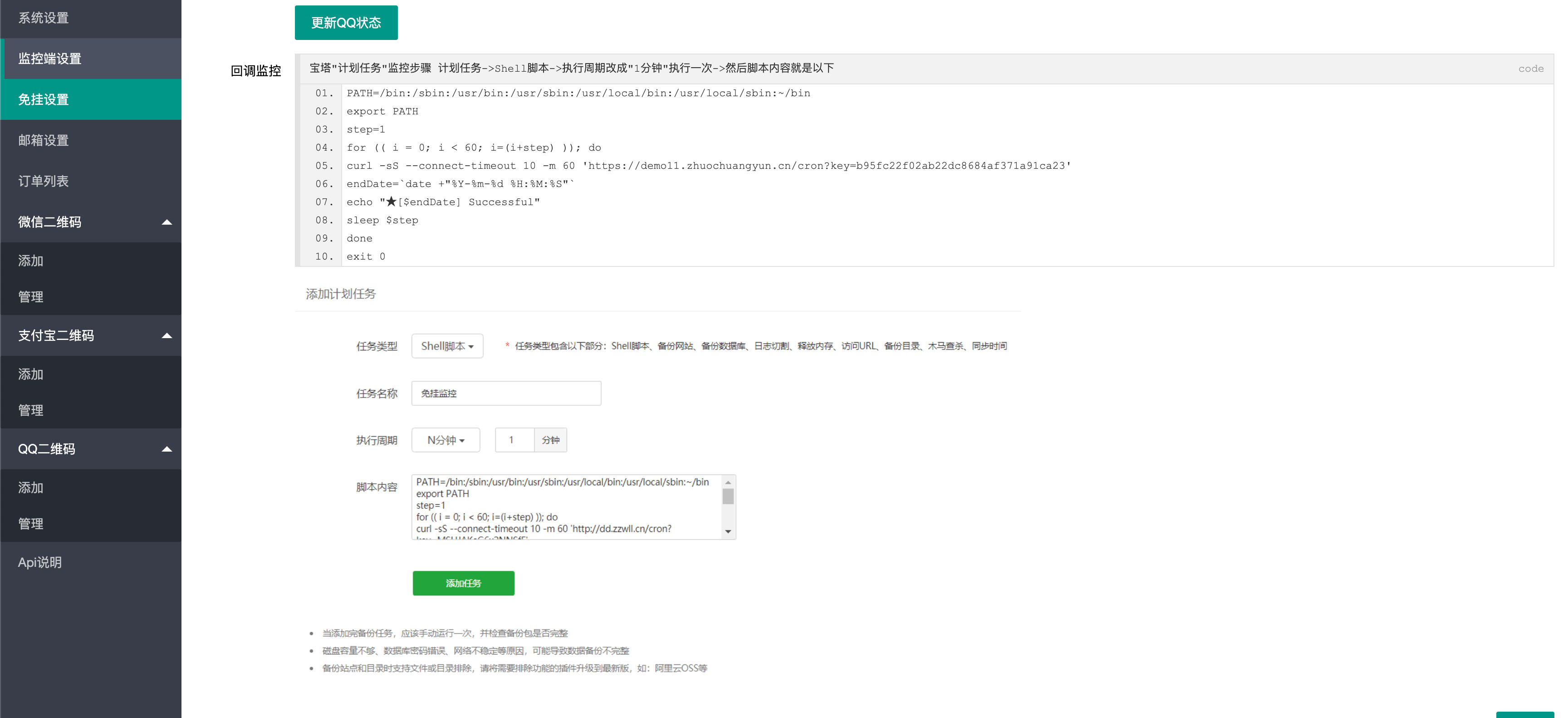Click the PATH= line 01 in code block
This screenshot has width=1568, height=718.
click(x=578, y=93)
